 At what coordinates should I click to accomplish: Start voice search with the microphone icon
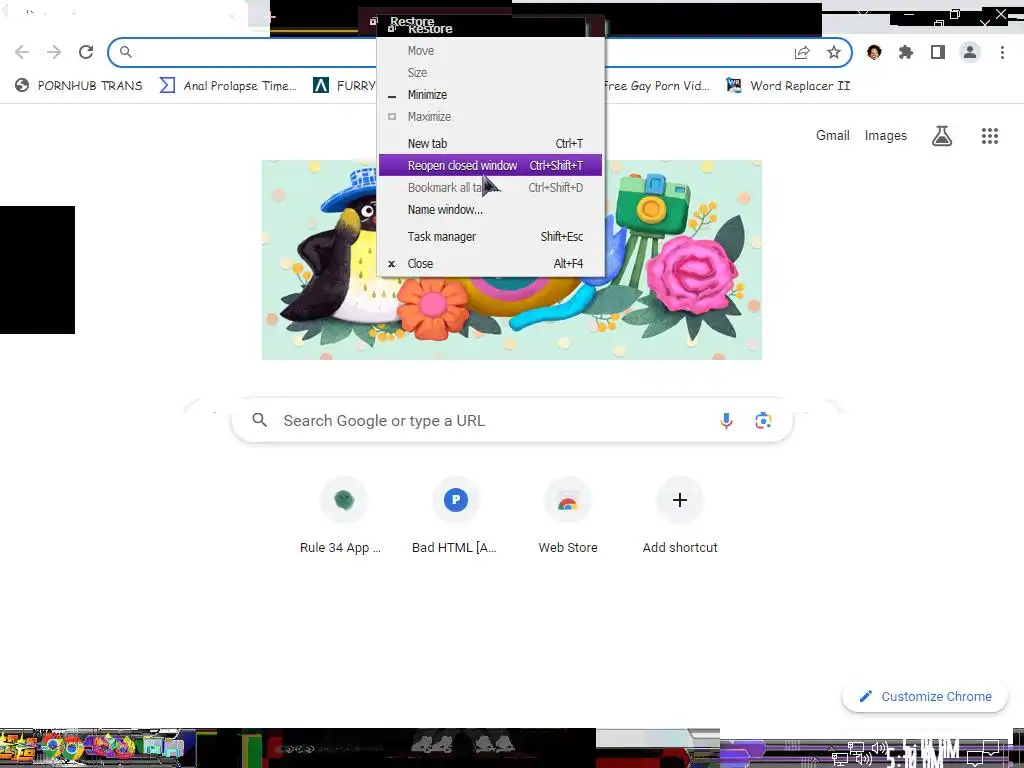tap(726, 421)
